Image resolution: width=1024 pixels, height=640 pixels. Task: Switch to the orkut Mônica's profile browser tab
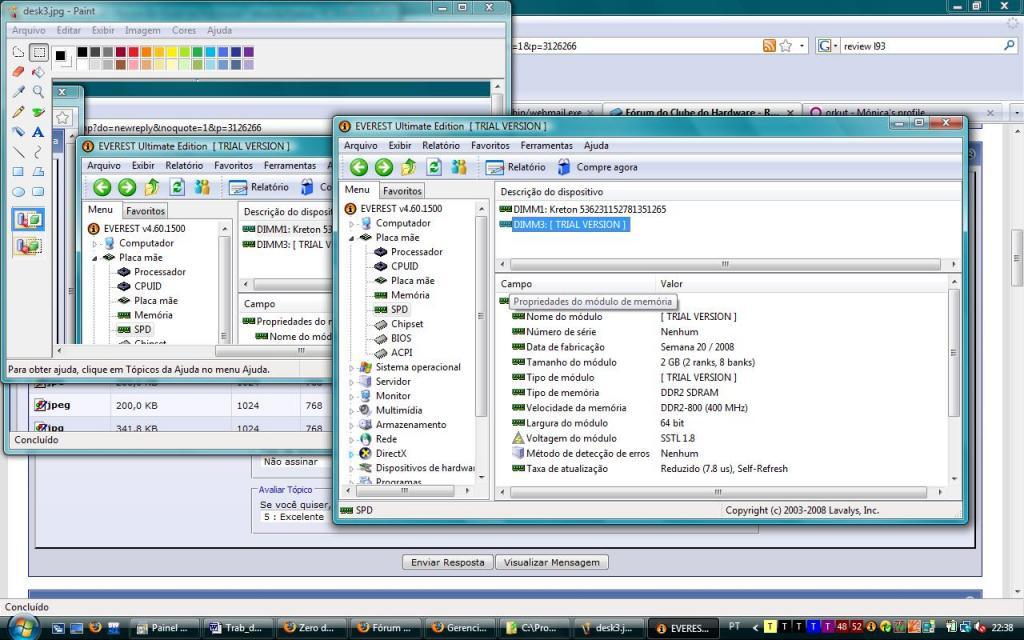click(901, 112)
